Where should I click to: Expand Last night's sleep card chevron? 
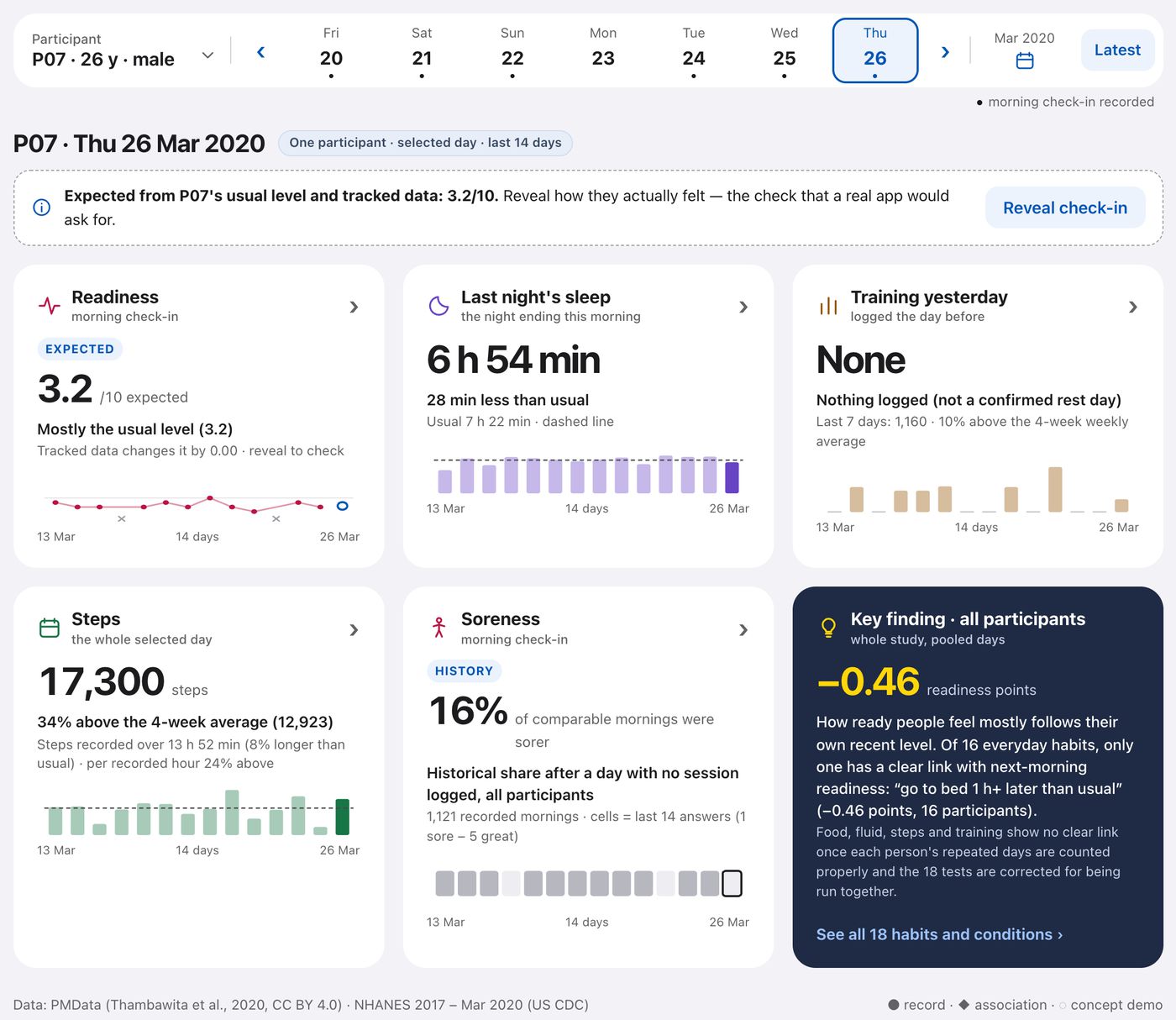coord(743,308)
